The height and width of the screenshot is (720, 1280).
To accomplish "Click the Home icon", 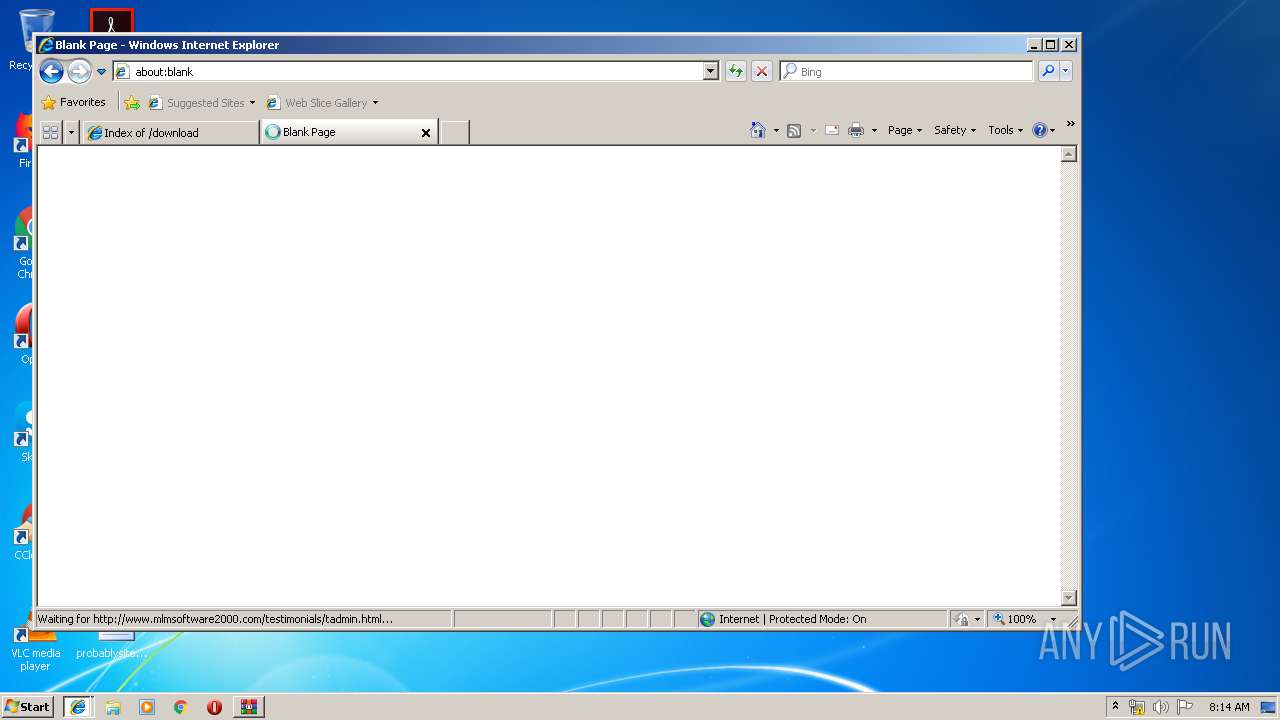I will [x=757, y=130].
